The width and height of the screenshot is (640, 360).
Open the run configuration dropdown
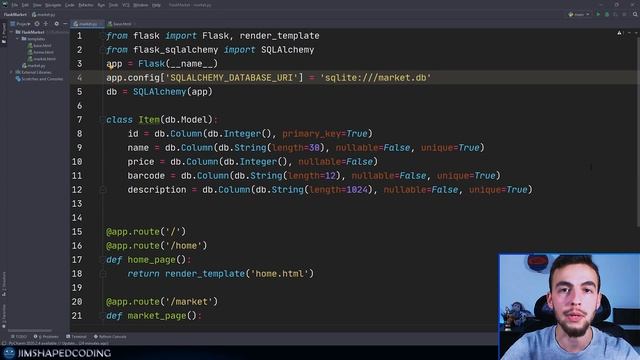pyautogui.click(x=579, y=15)
